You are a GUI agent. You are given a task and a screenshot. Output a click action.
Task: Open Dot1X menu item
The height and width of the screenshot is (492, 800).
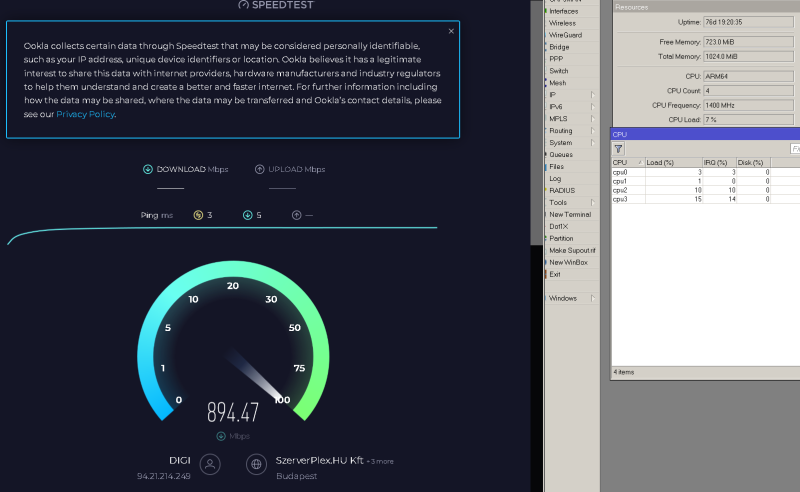click(559, 226)
